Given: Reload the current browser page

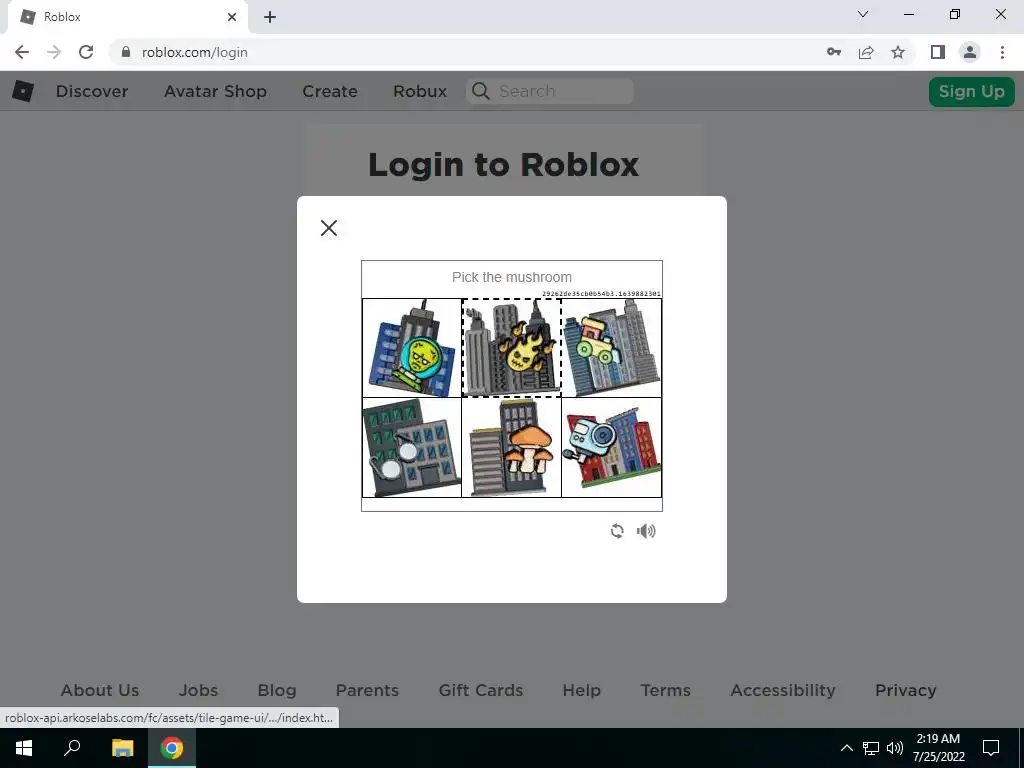Looking at the screenshot, I should point(86,52).
